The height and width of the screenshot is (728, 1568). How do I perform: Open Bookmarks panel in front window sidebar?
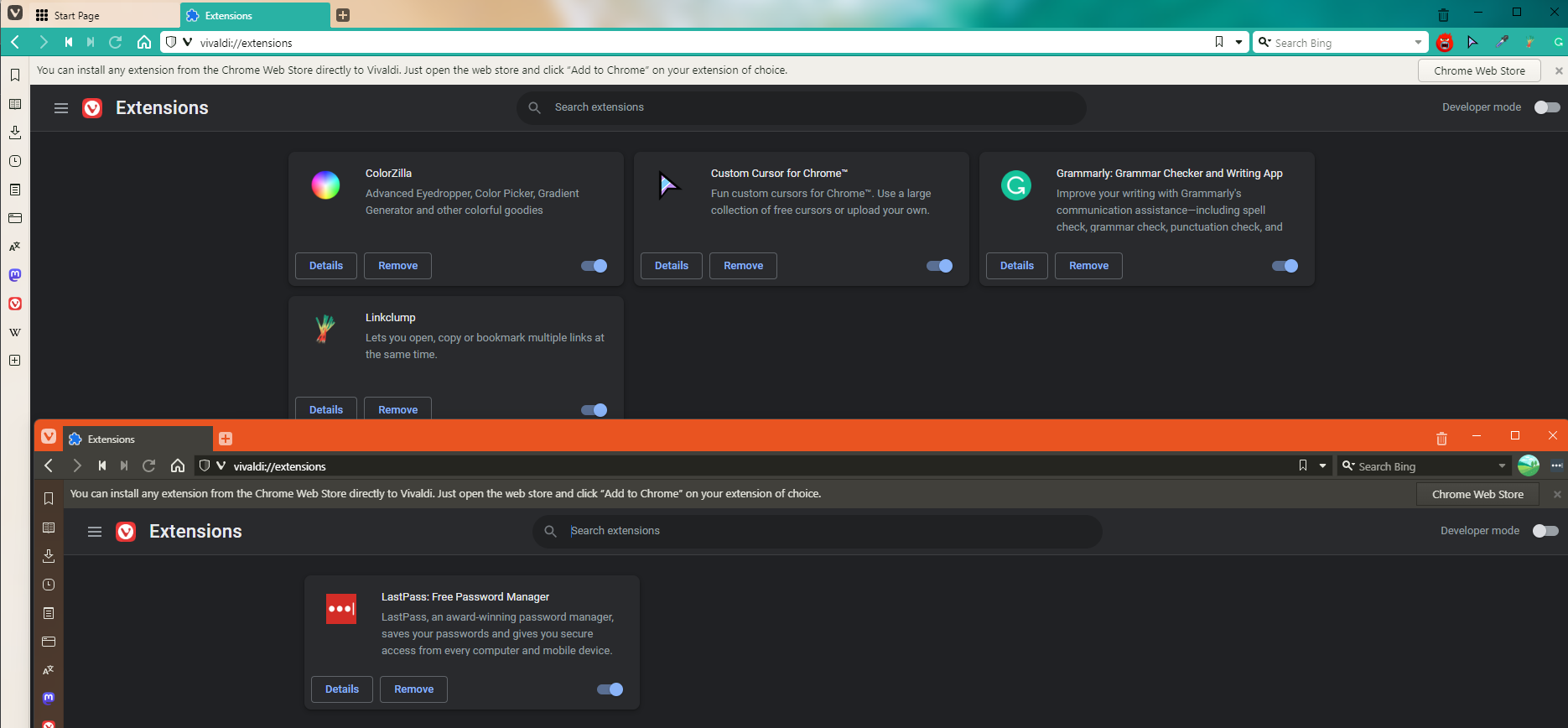49,499
